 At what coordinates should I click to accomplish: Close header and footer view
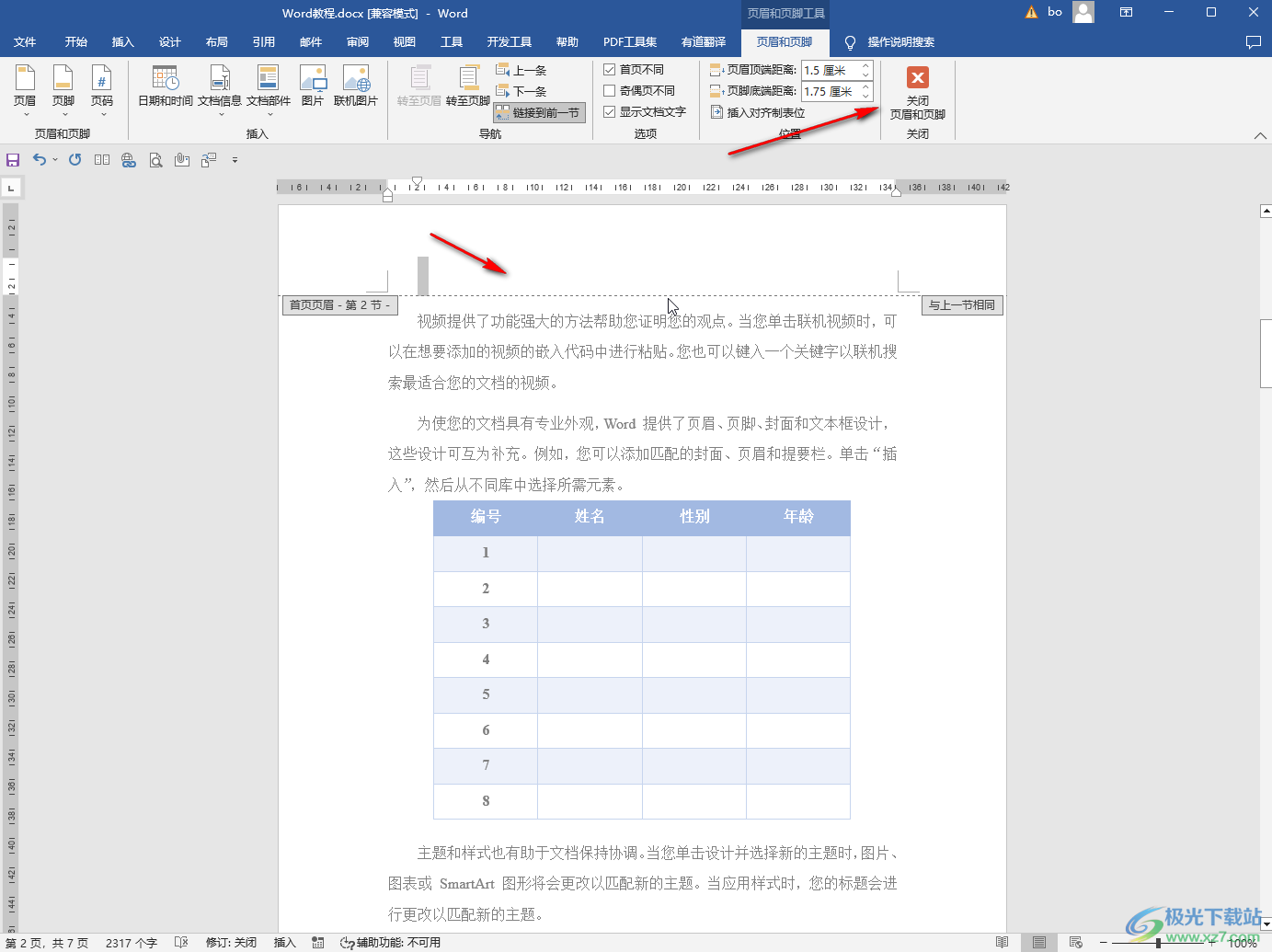(x=918, y=93)
